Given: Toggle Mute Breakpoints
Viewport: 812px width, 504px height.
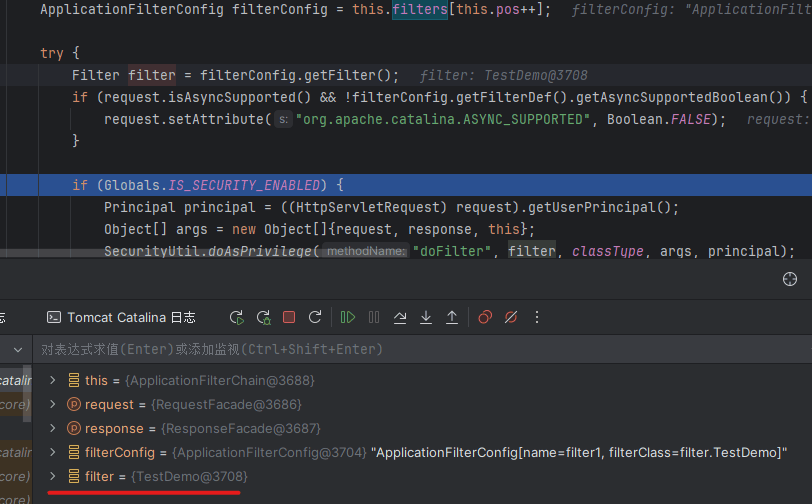Looking at the screenshot, I should tap(511, 317).
